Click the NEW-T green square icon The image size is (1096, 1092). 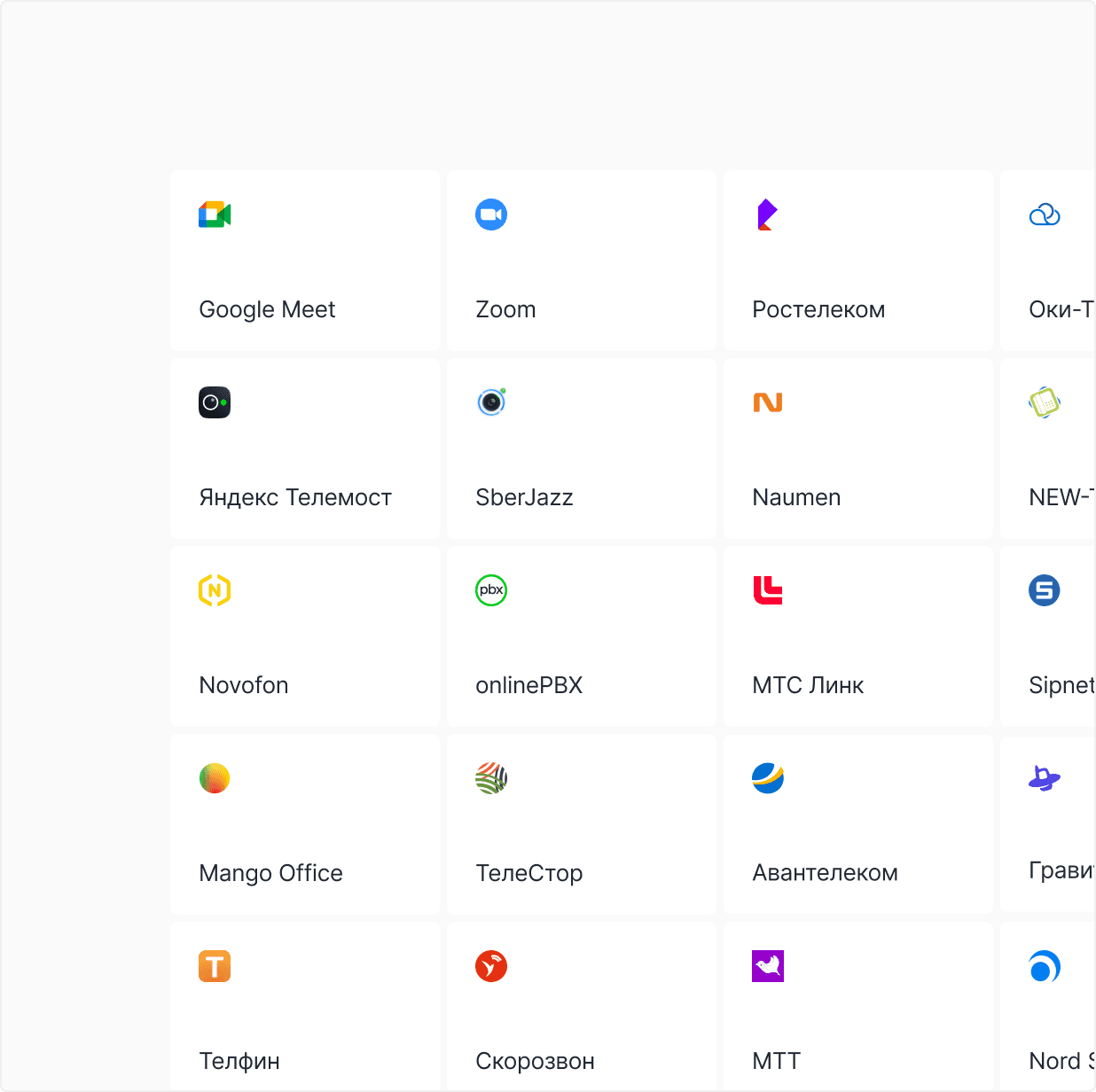(1045, 402)
